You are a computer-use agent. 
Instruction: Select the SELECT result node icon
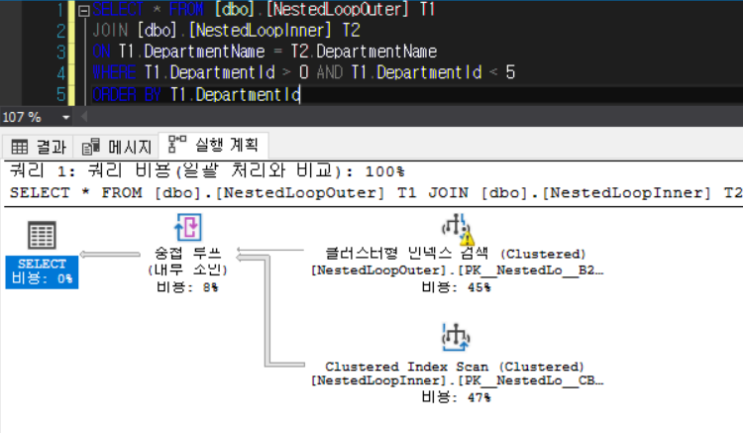click(x=42, y=235)
